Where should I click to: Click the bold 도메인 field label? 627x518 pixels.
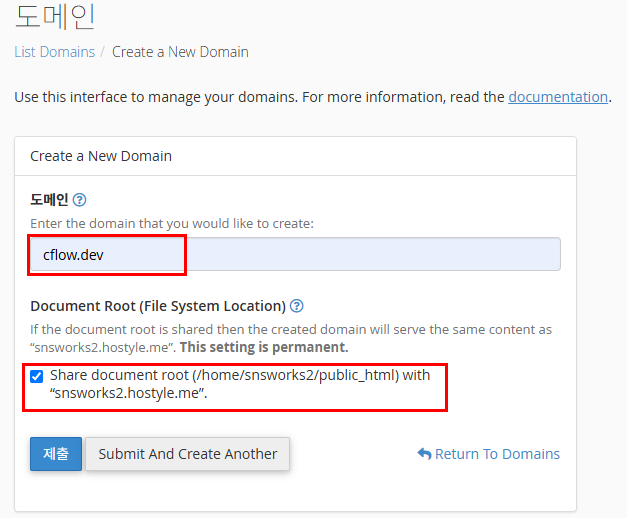pos(49,200)
